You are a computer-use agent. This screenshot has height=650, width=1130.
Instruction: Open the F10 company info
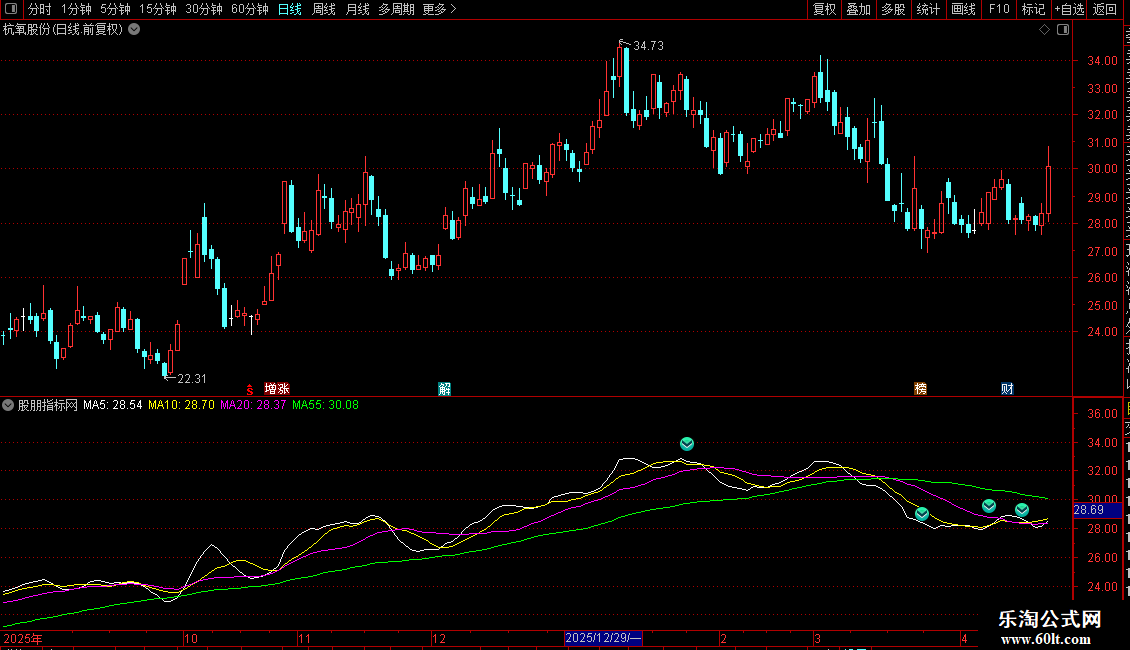[999, 9]
